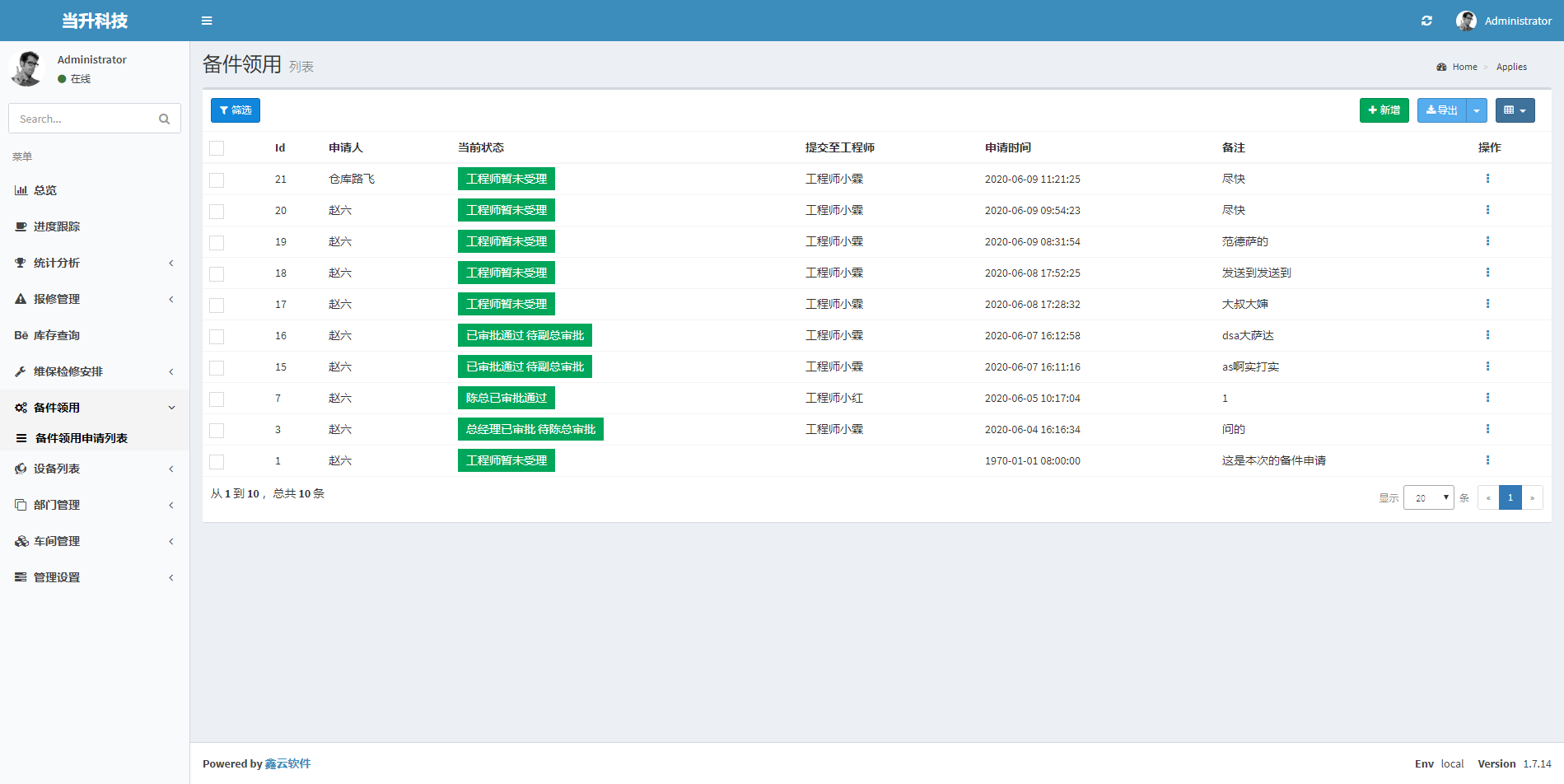Viewport: 1564px width, 784px height.
Task: Click Administrator avatar in top right
Action: point(1466,21)
